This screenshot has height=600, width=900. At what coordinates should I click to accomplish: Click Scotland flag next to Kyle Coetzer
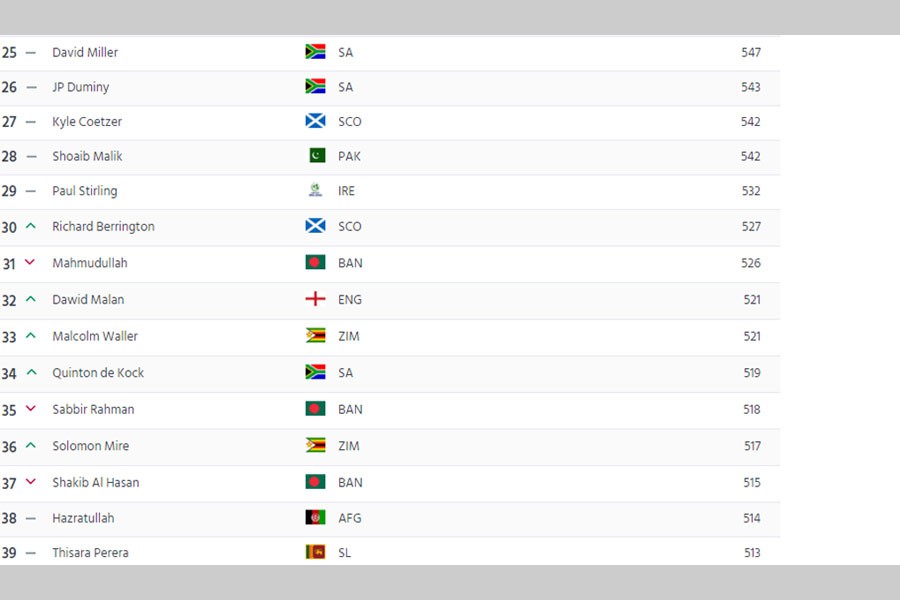[315, 122]
